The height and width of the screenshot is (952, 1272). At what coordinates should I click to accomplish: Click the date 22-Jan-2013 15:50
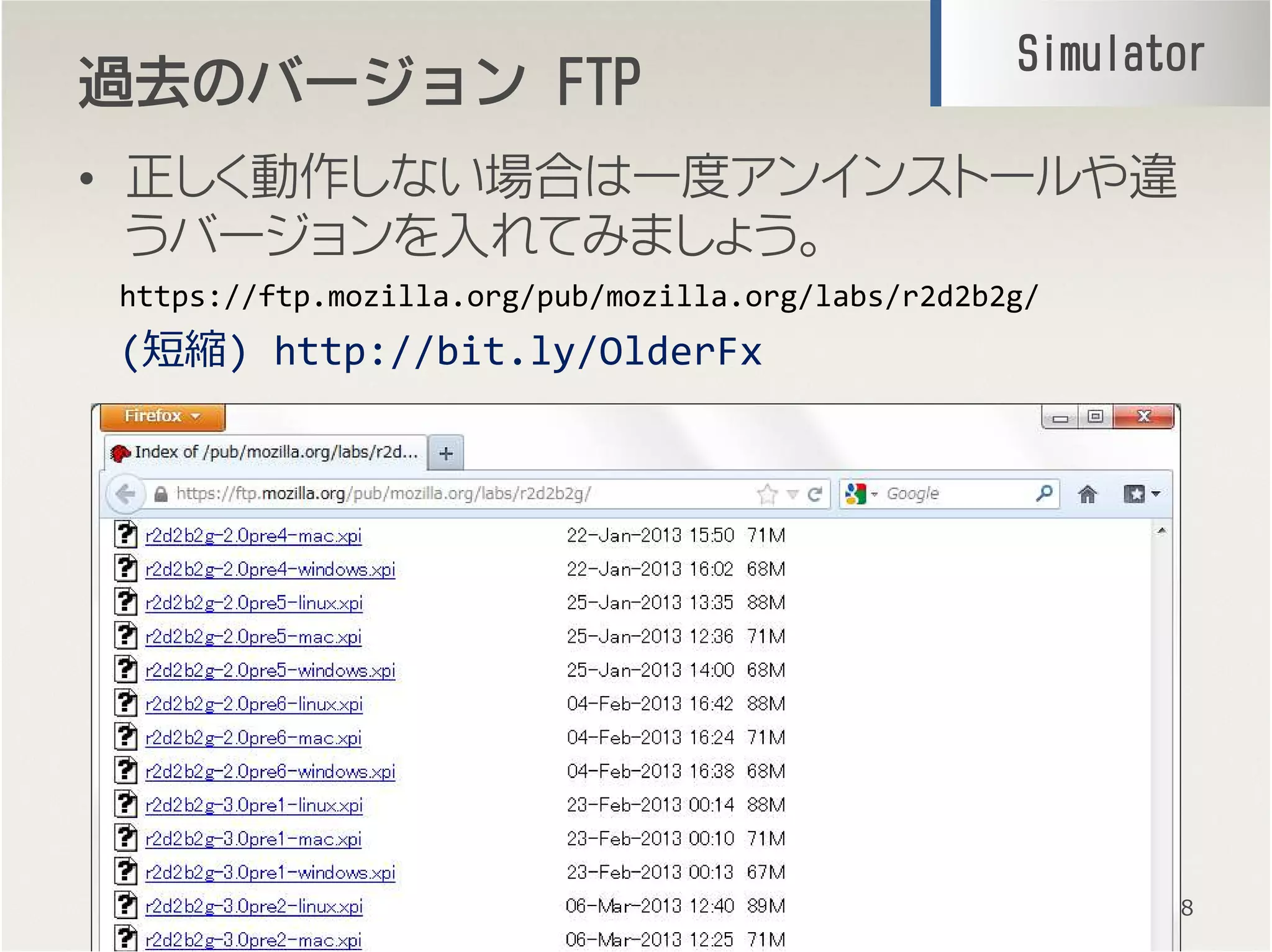click(x=650, y=535)
